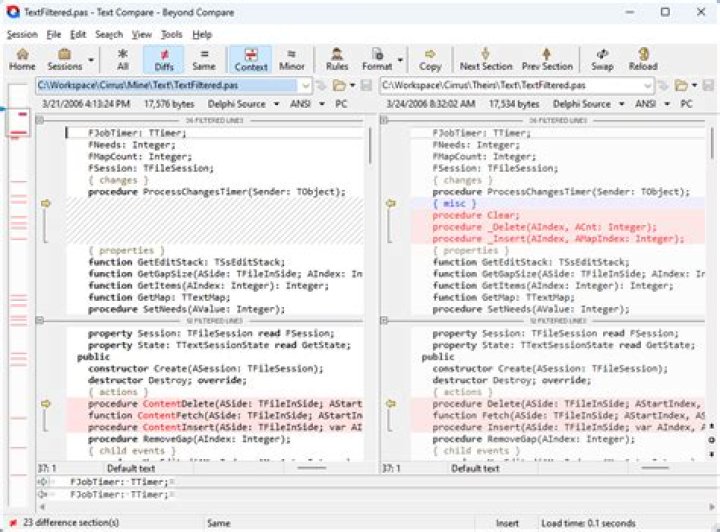Click the right pane save disk icon
This screenshot has width=720, height=532.
(x=709, y=85)
